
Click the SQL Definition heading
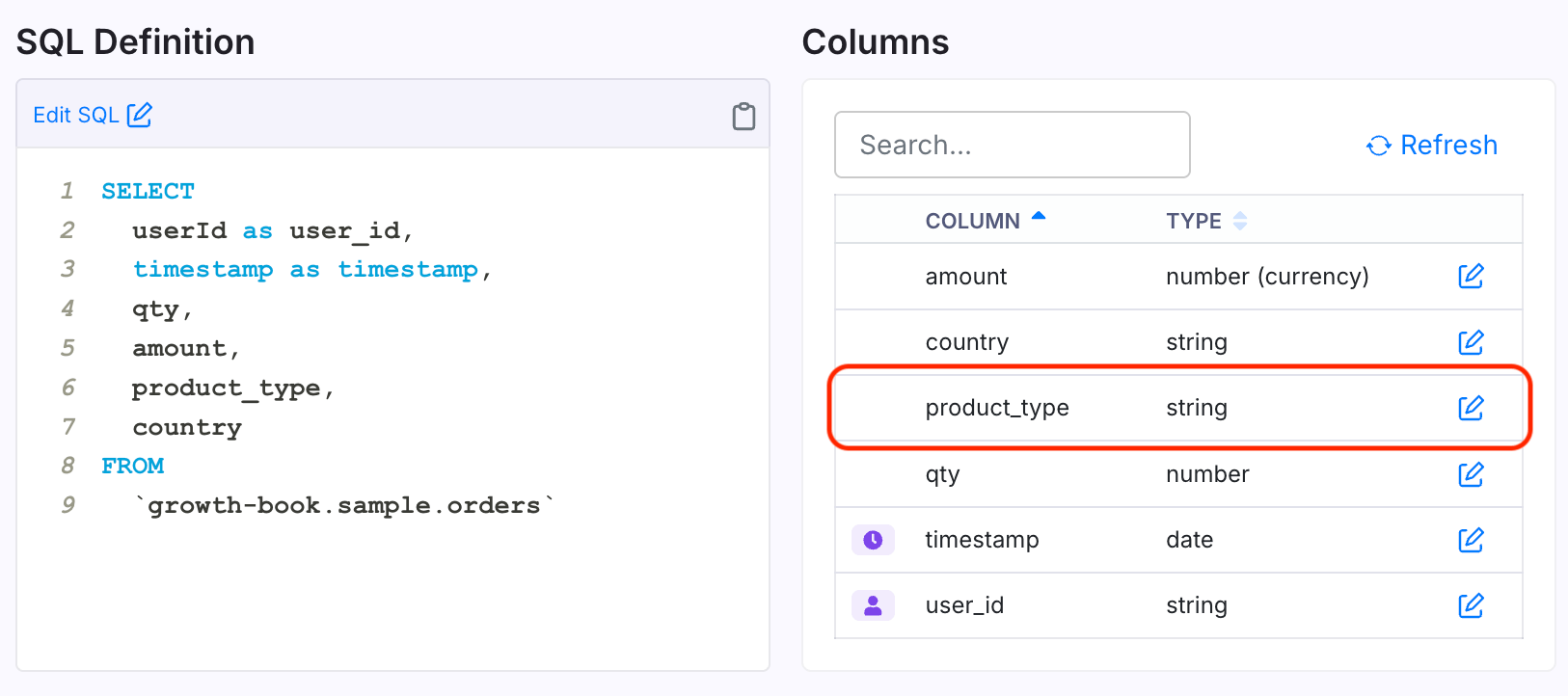click(x=136, y=42)
